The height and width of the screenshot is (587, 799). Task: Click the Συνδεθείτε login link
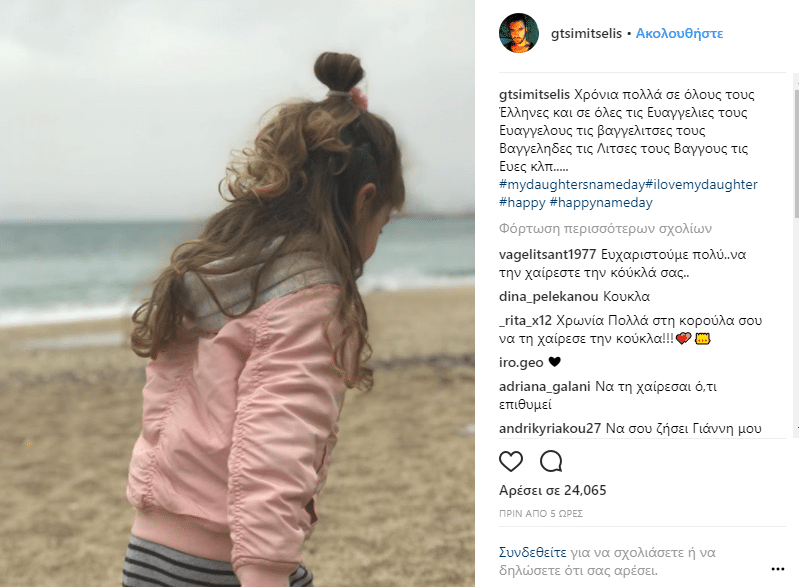[x=532, y=552]
